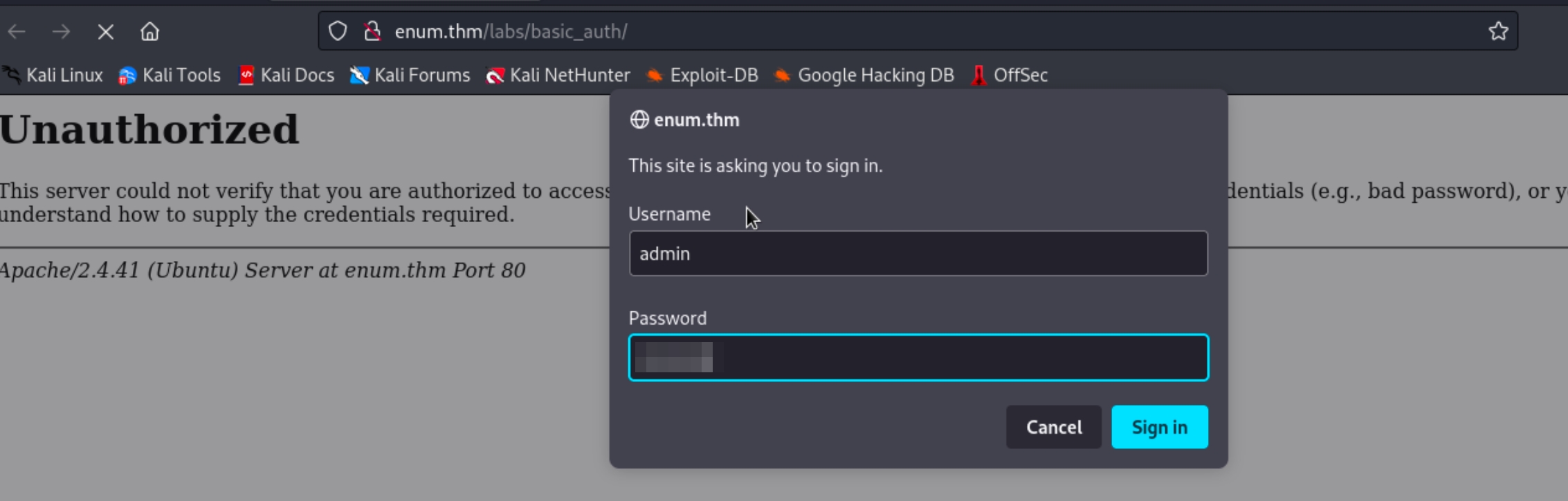Open the Kali Linux bookmark
Image resolution: width=1568 pixels, height=501 pixels.
click(x=53, y=75)
